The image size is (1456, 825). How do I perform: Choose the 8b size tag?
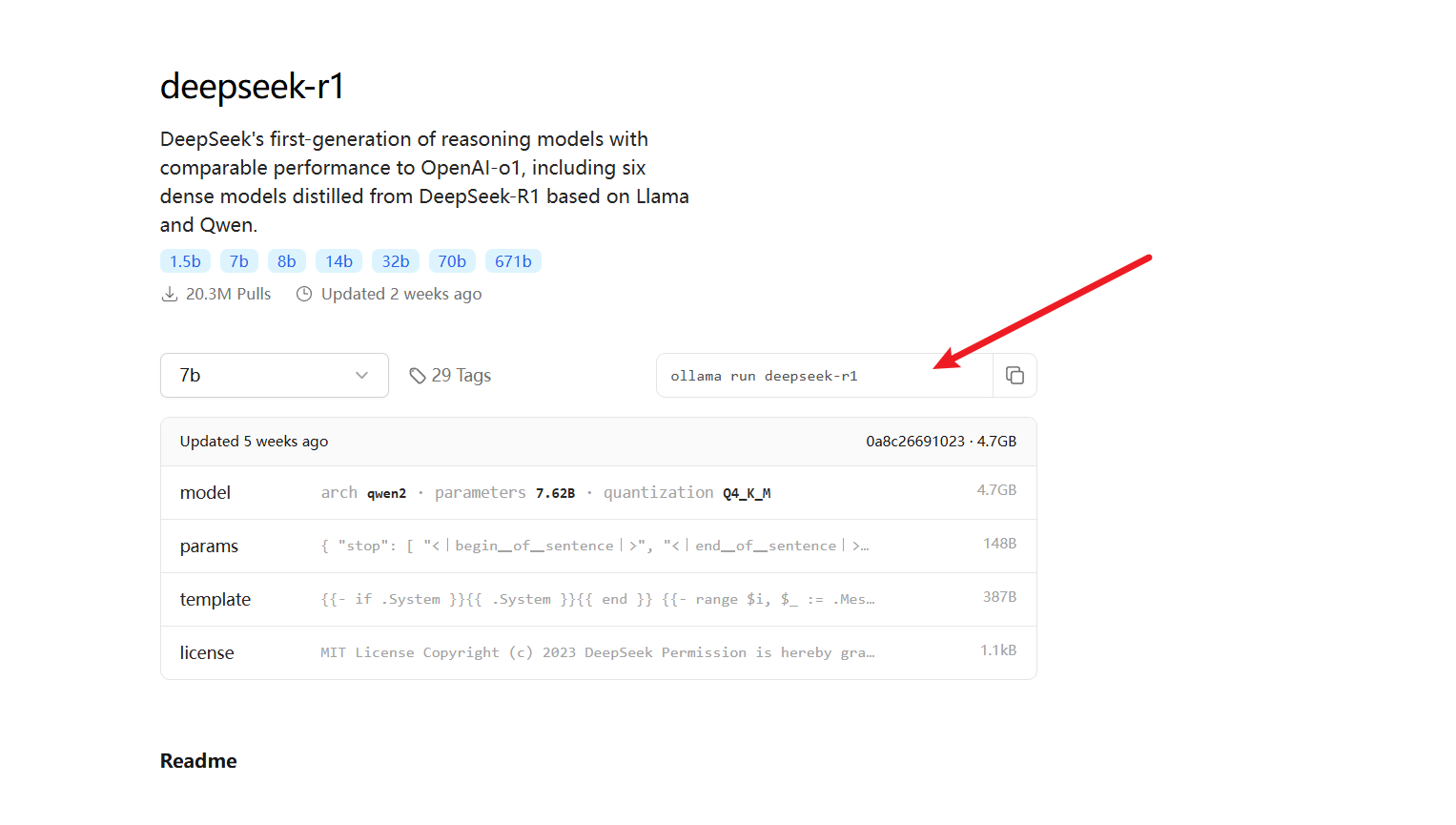pyautogui.click(x=287, y=261)
